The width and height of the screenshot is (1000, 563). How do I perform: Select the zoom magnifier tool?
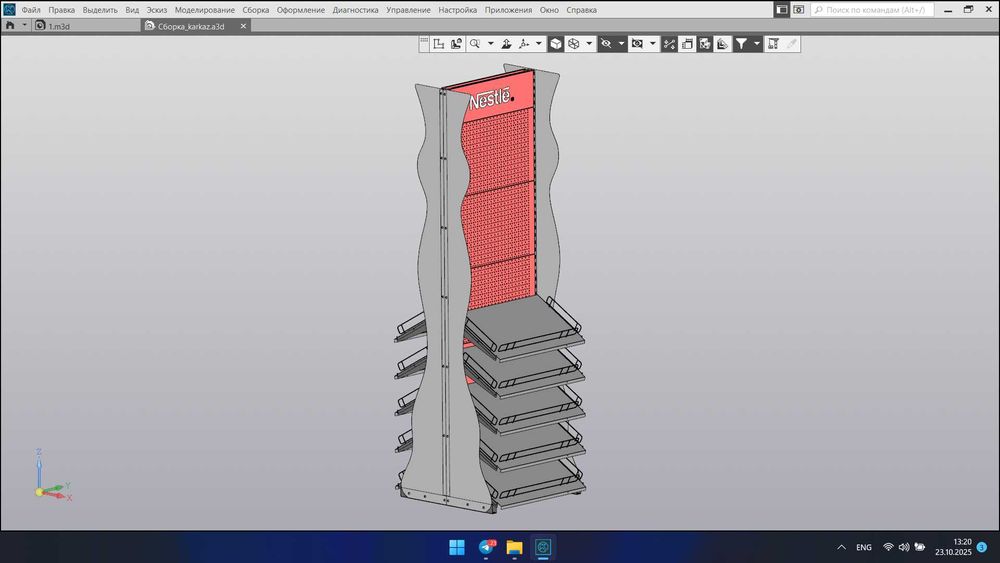coord(475,44)
